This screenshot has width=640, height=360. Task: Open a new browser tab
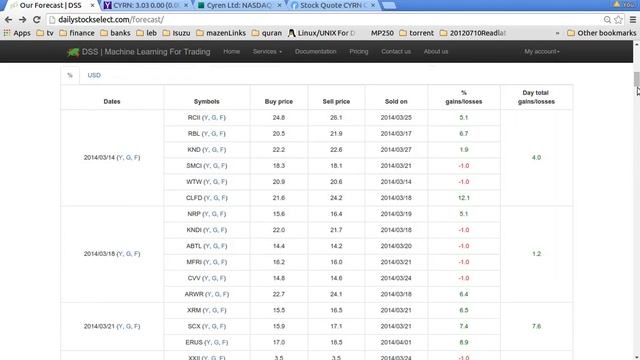[x=389, y=5]
